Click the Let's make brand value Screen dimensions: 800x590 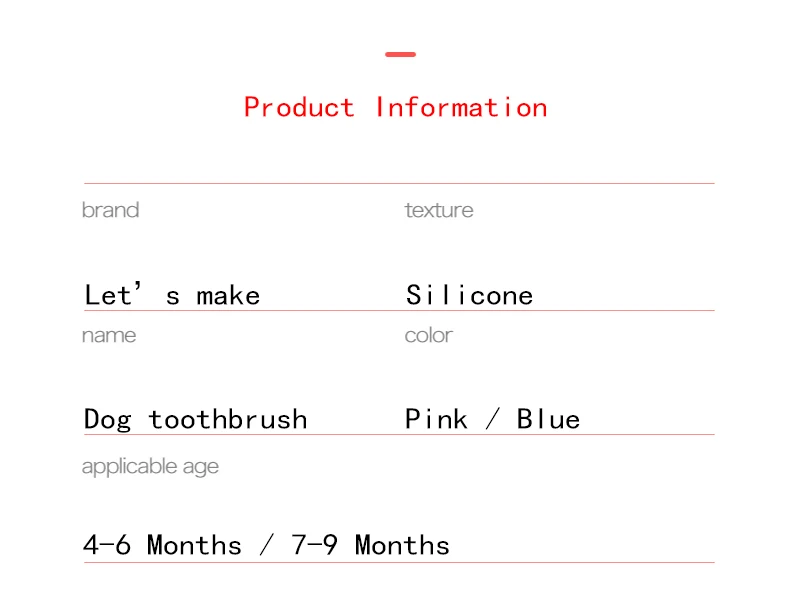tap(172, 294)
